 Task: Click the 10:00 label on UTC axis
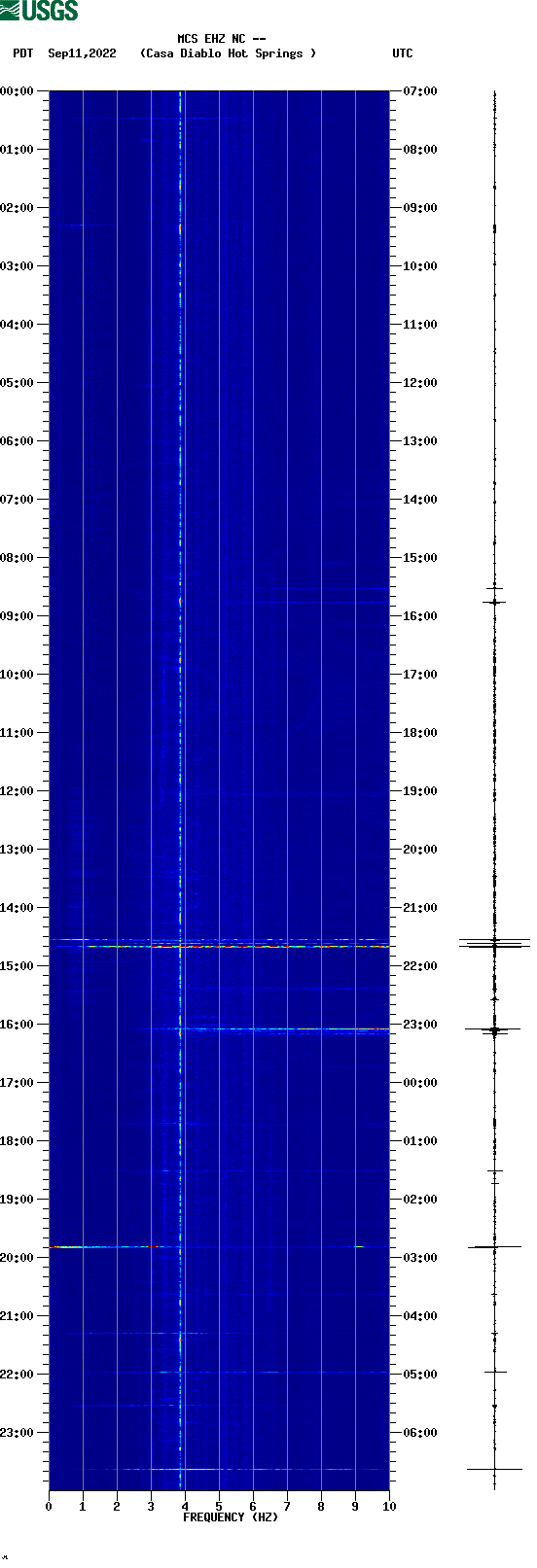(420, 266)
